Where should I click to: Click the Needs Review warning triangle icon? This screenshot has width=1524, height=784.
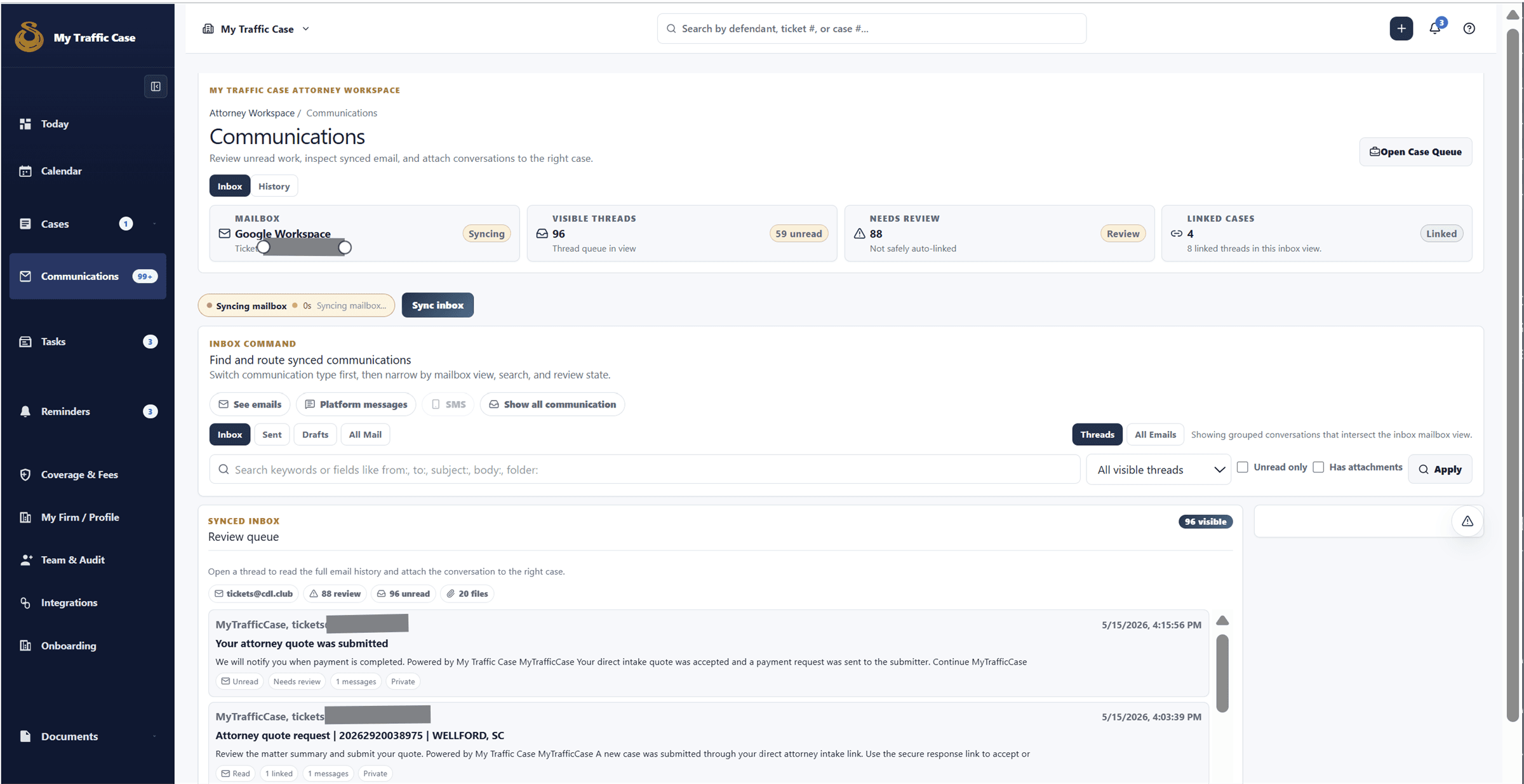[859, 234]
